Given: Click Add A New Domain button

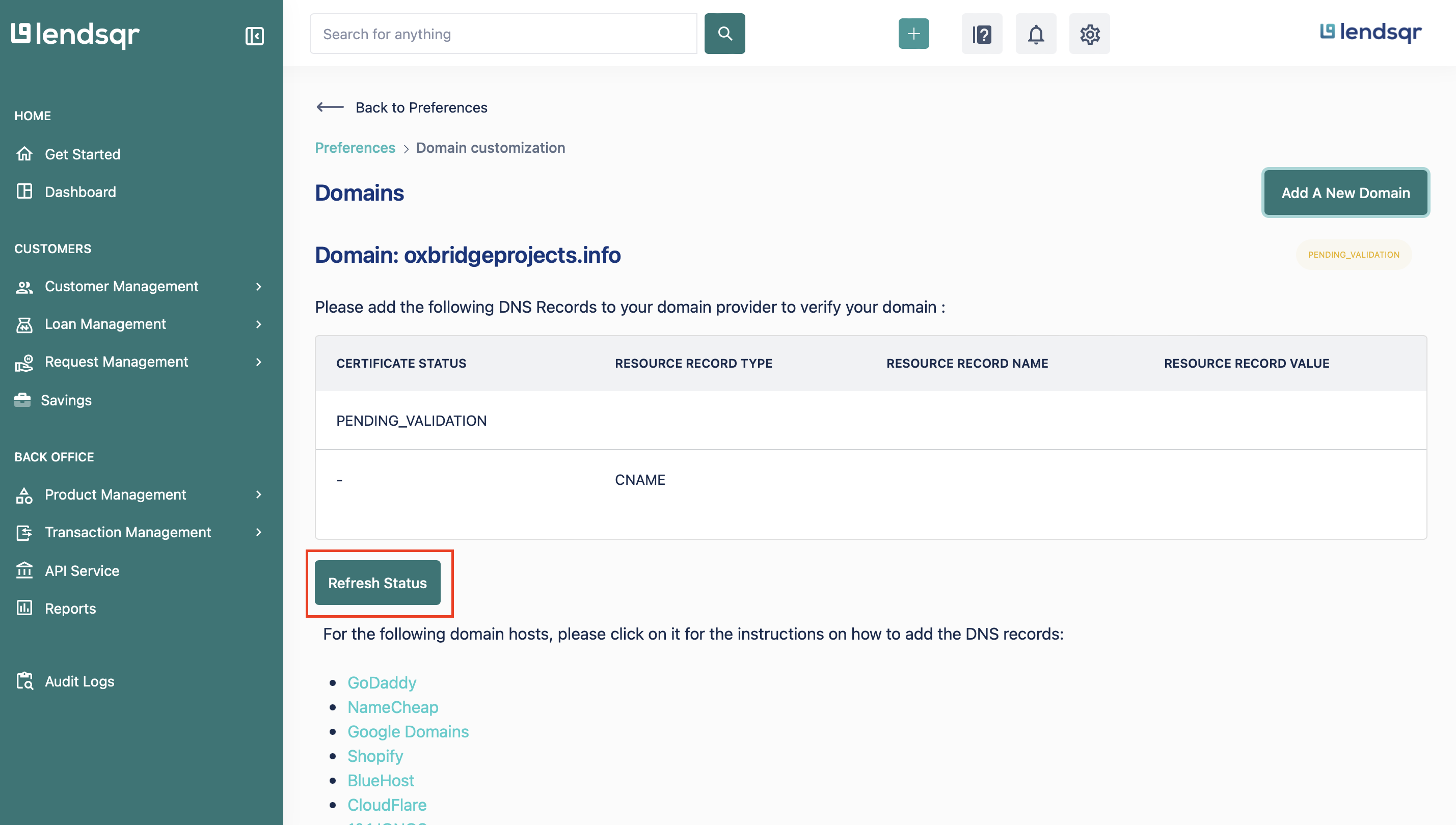Looking at the screenshot, I should click(x=1345, y=193).
